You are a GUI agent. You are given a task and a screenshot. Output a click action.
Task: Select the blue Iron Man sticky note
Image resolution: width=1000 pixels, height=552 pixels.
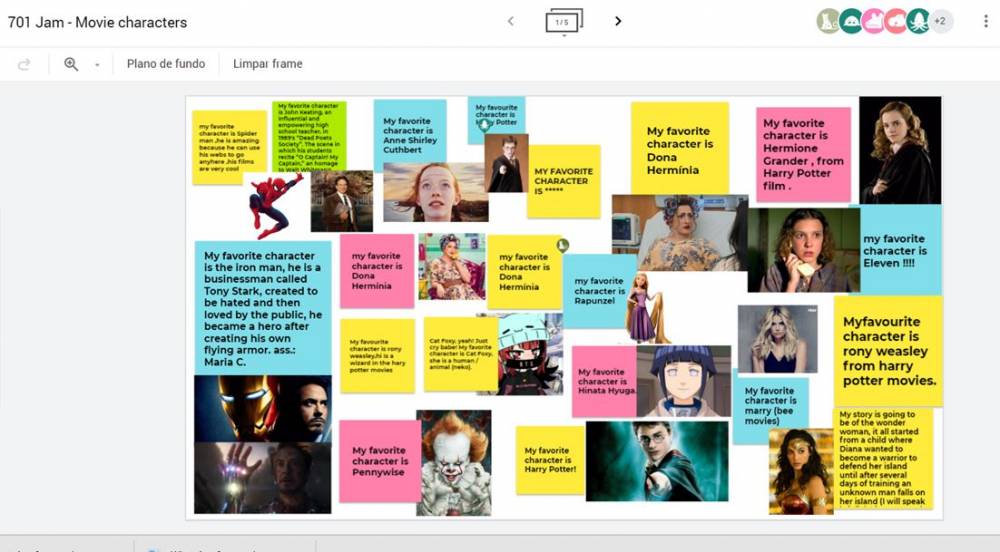click(262, 308)
